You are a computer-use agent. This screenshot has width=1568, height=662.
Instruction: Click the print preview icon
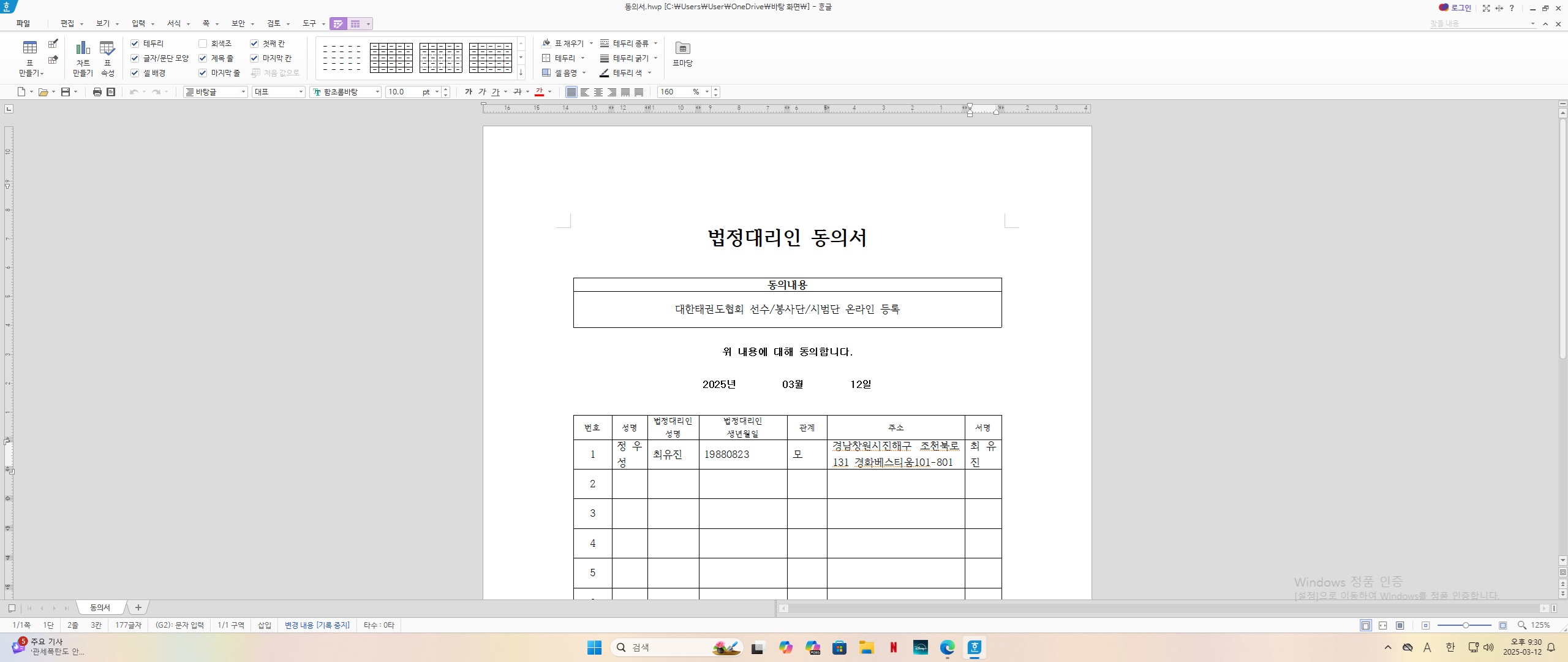click(111, 92)
